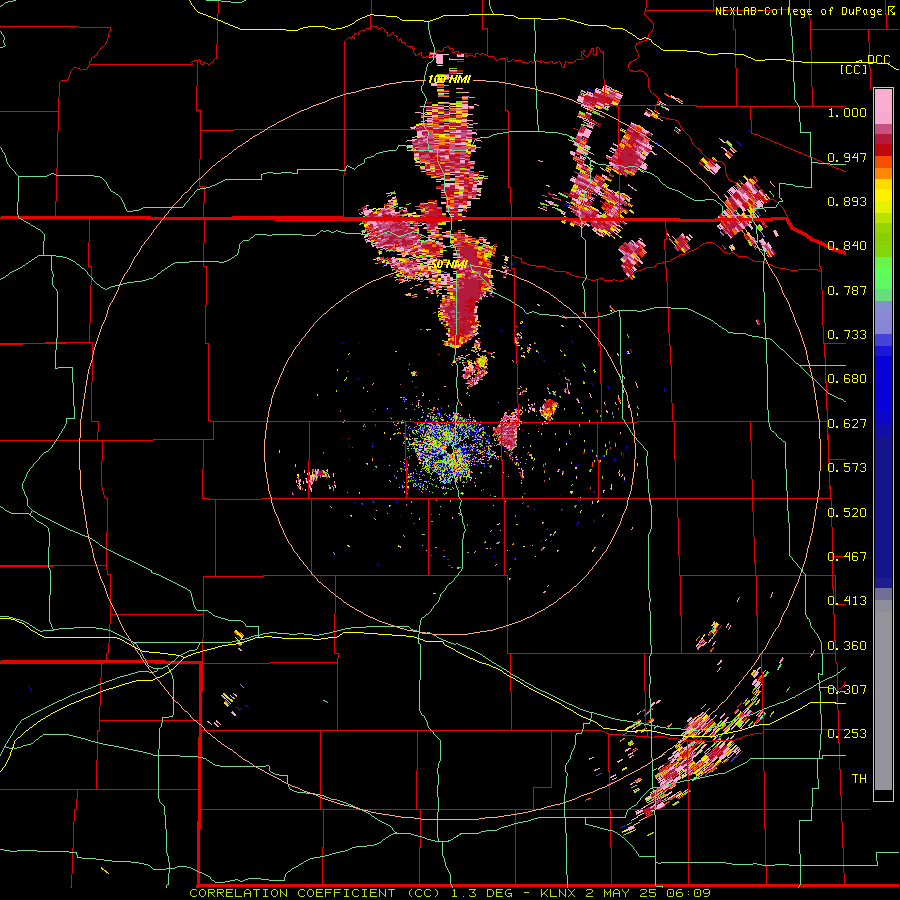This screenshot has width=900, height=900.
Task: Select the 0.733 scale value
Action: click(847, 335)
